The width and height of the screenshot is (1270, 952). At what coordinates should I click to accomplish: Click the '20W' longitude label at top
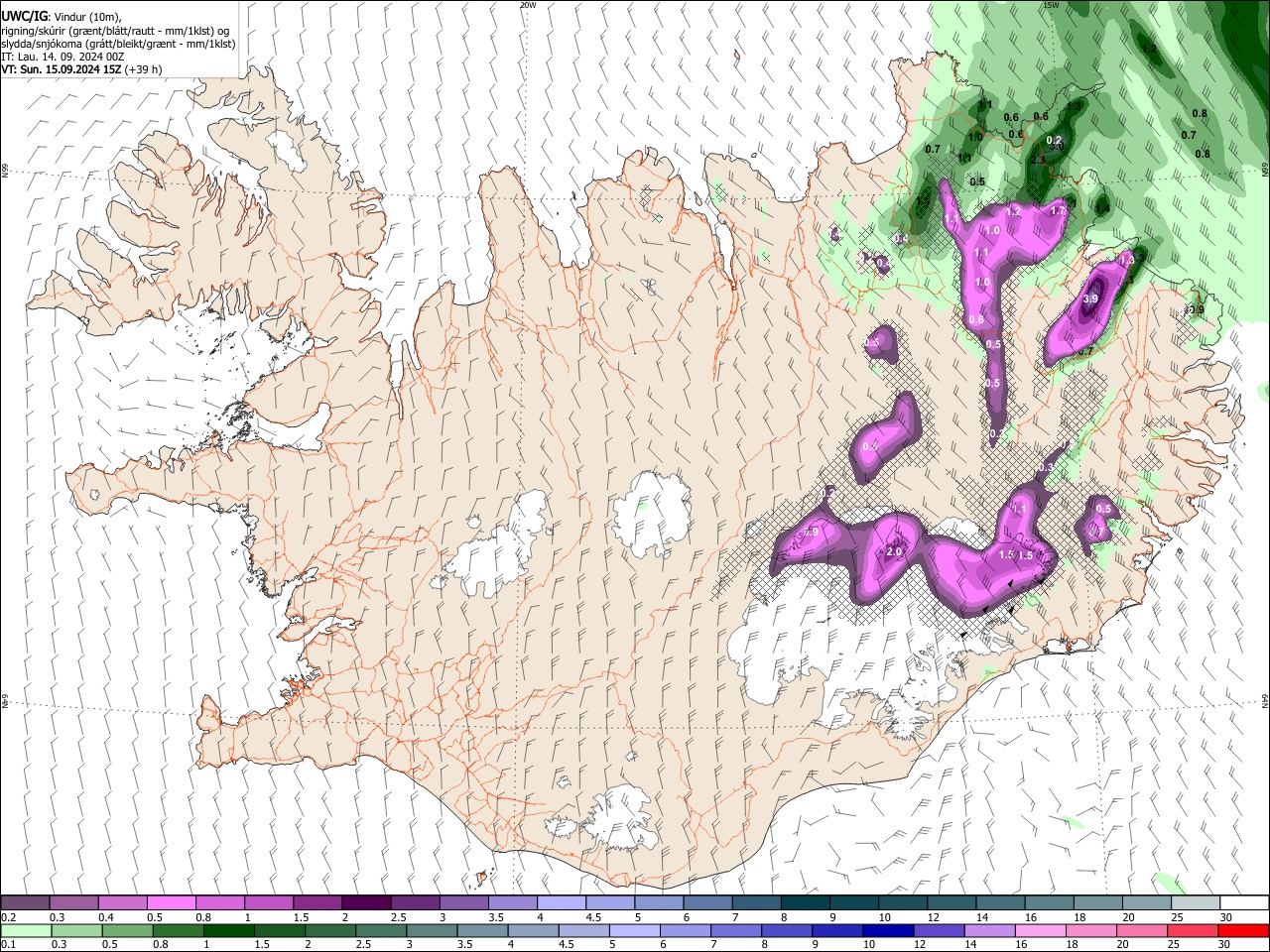528,5
